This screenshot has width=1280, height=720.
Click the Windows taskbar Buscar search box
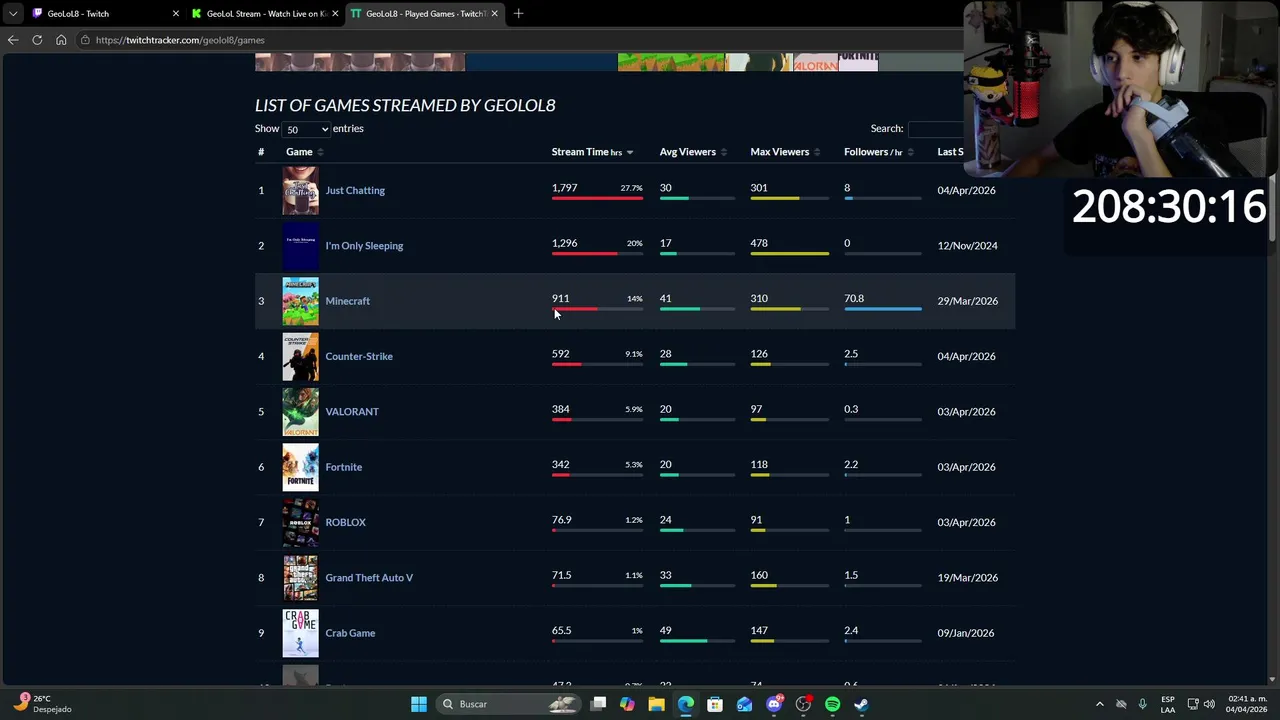(x=510, y=704)
